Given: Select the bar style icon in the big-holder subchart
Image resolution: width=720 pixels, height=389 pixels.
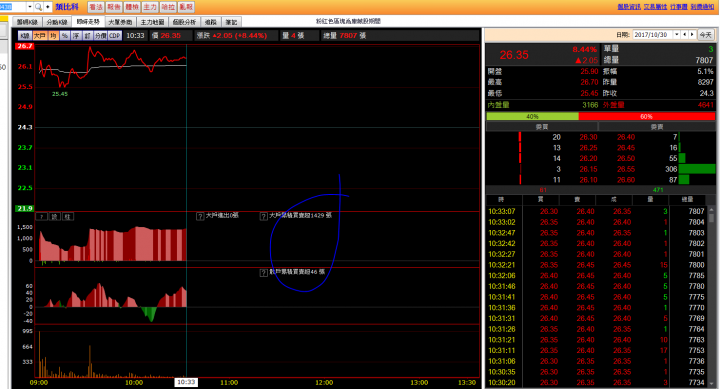Looking at the screenshot, I should [68, 216].
